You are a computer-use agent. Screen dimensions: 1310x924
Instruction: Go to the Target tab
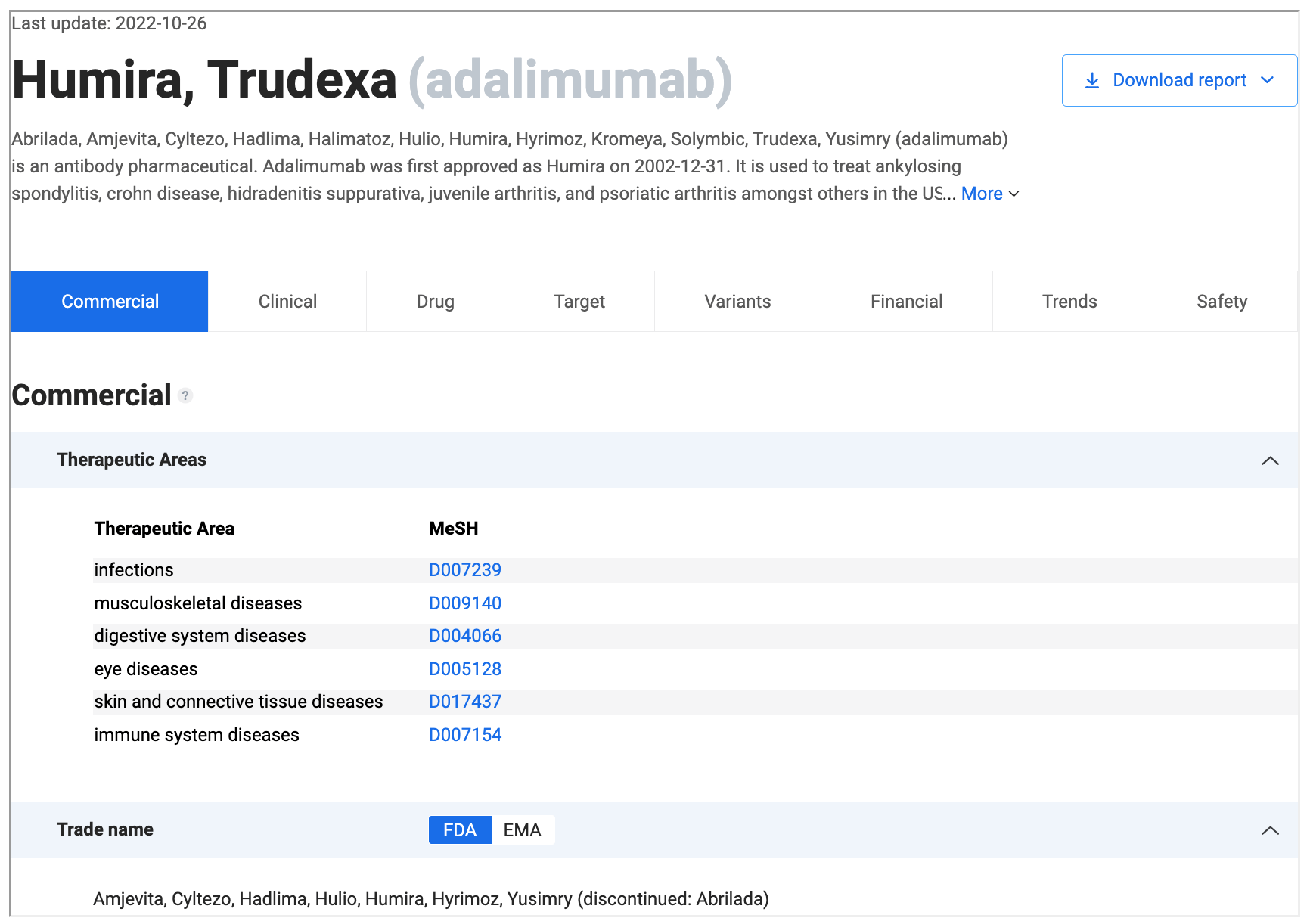[x=579, y=302]
